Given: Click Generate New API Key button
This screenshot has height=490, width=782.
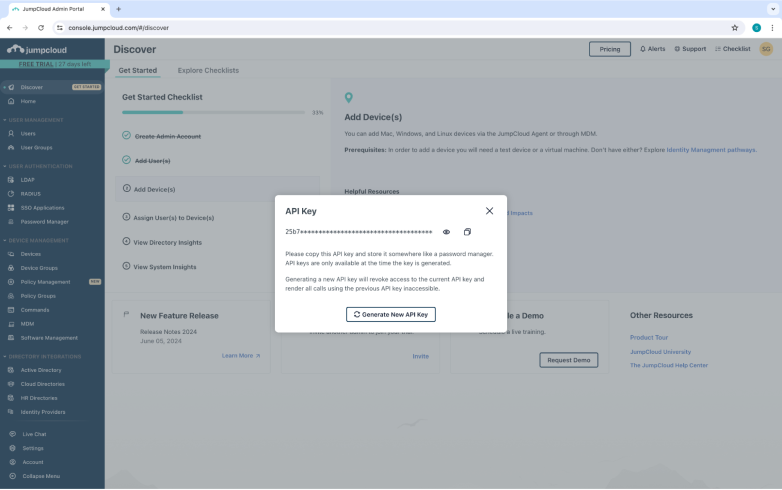Looking at the screenshot, I should click(x=391, y=314).
